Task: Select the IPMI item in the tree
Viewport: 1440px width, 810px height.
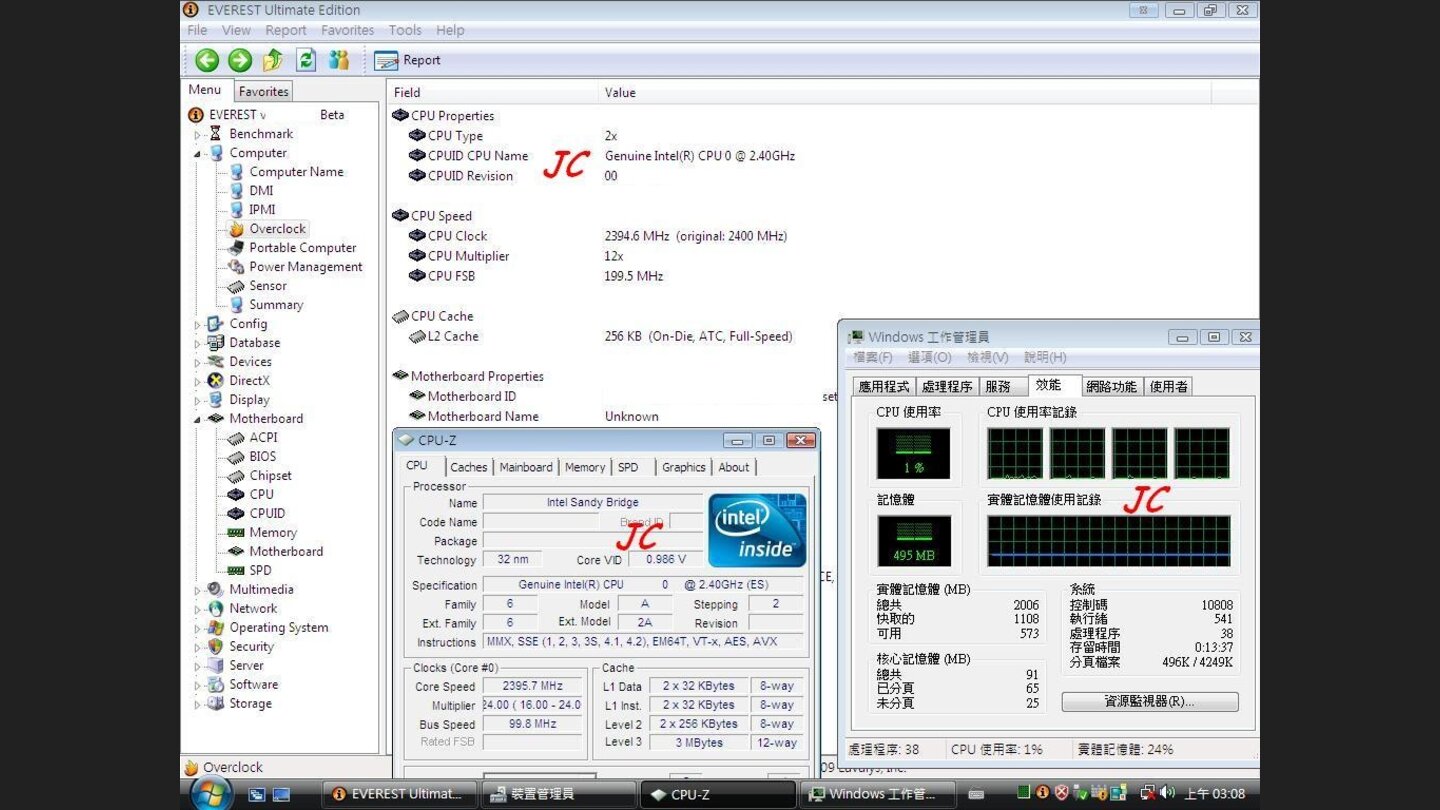Action: [x=262, y=210]
